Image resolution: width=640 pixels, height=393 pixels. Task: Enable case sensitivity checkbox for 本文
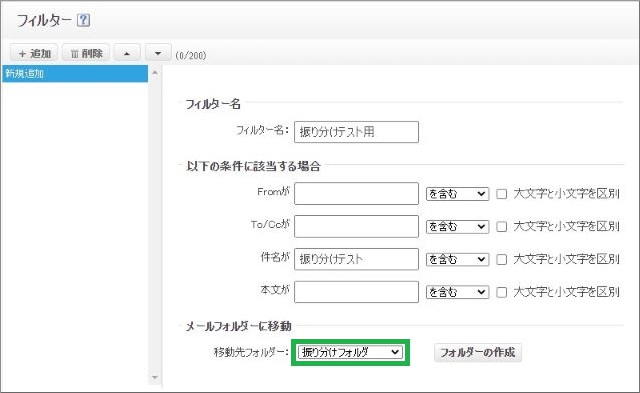502,292
